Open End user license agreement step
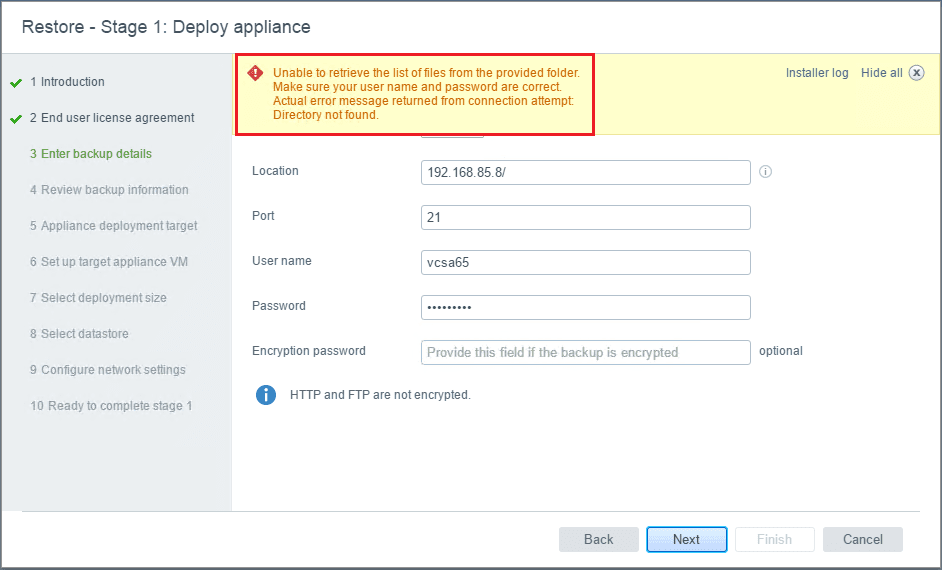Viewport: 942px width, 570px height. point(112,118)
